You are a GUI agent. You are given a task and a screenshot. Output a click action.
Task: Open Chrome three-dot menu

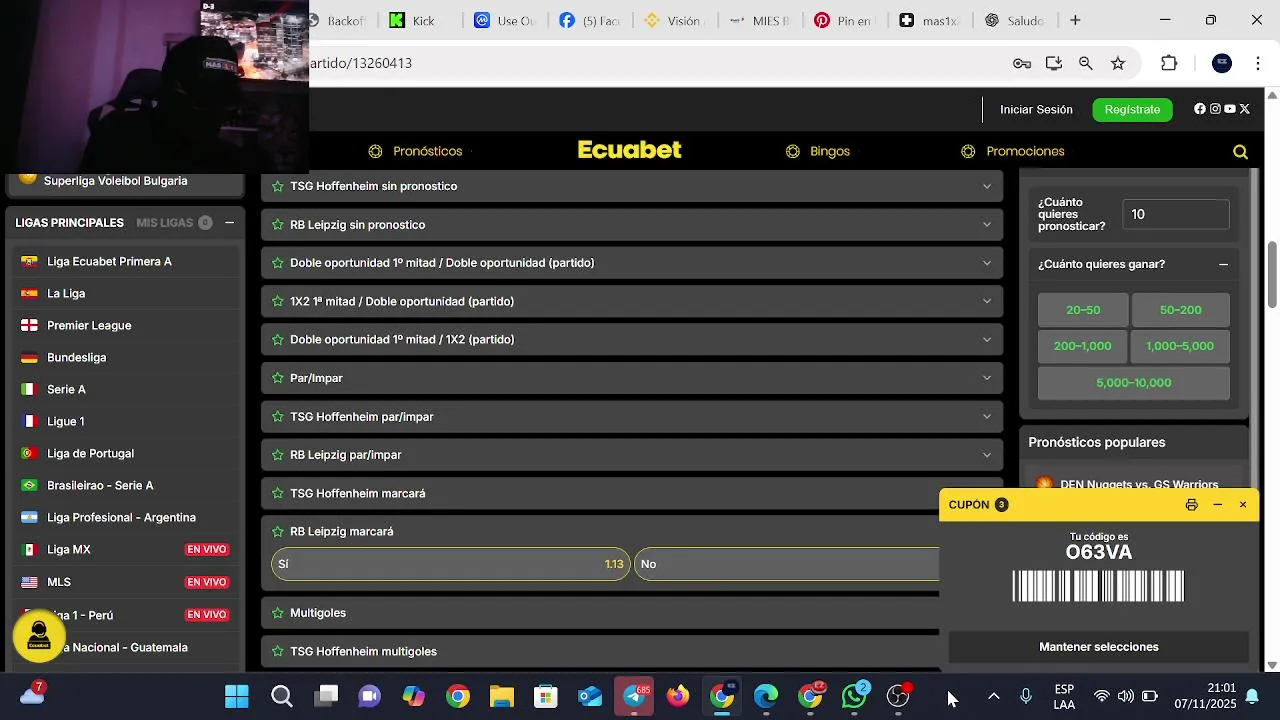[1257, 63]
